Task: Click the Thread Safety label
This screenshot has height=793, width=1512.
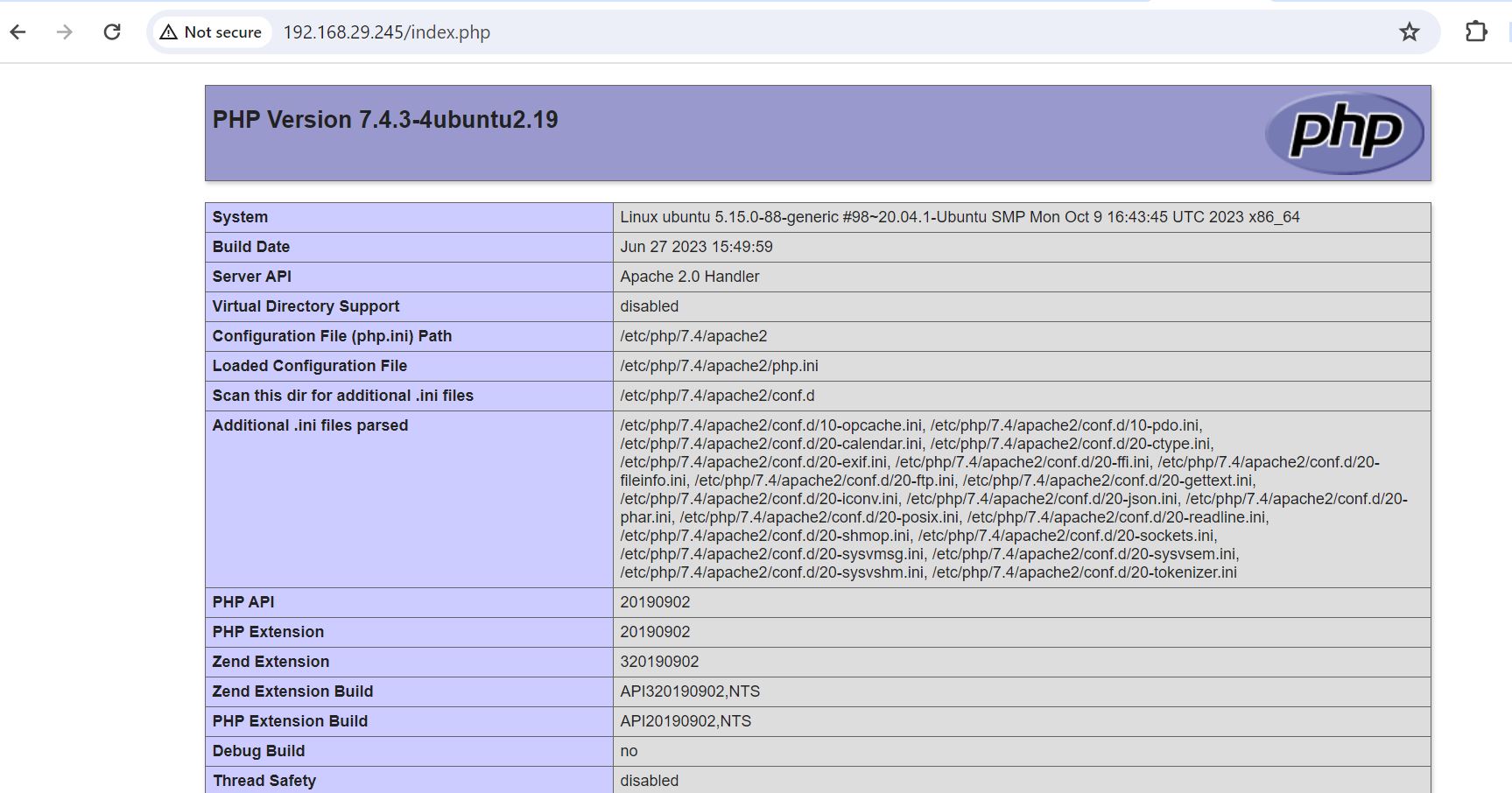Action: [x=264, y=781]
